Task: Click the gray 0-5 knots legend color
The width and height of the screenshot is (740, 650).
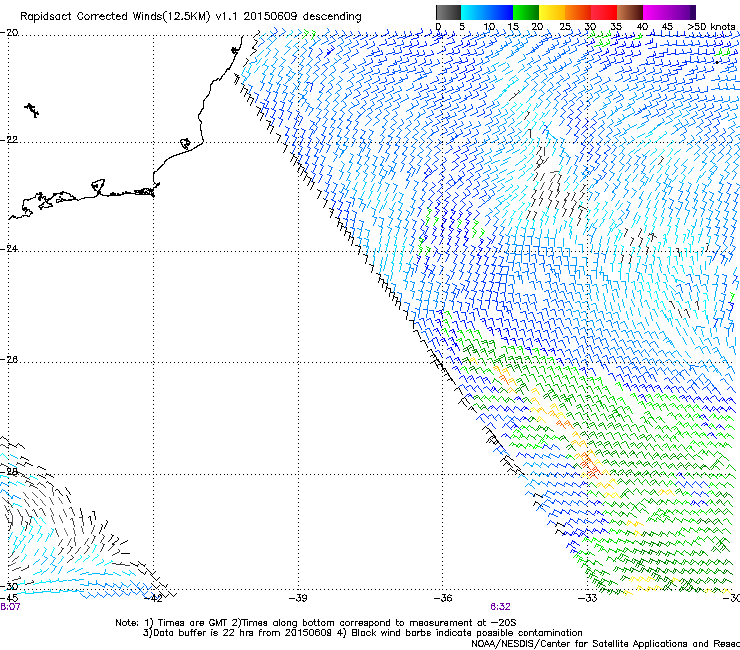Action: coord(448,12)
